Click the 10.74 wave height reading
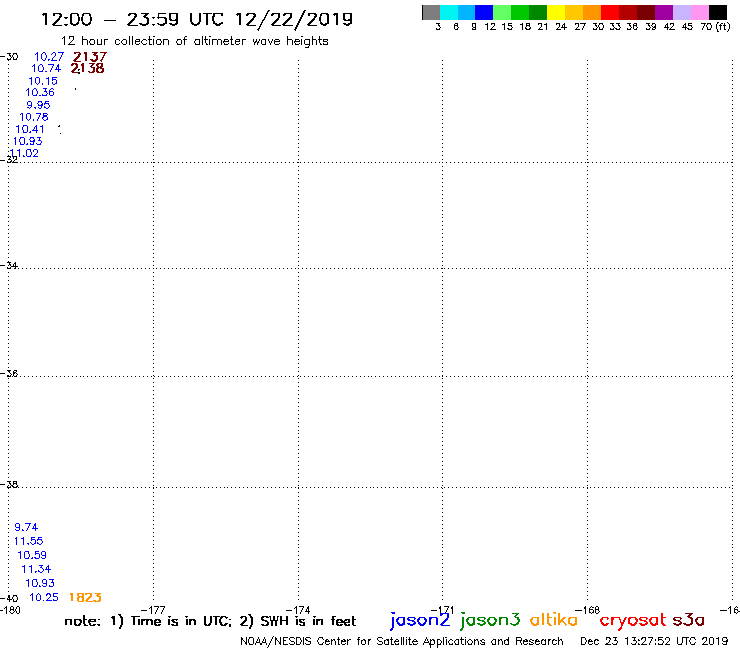Image resolution: width=740 pixels, height=650 pixels. 46,68
